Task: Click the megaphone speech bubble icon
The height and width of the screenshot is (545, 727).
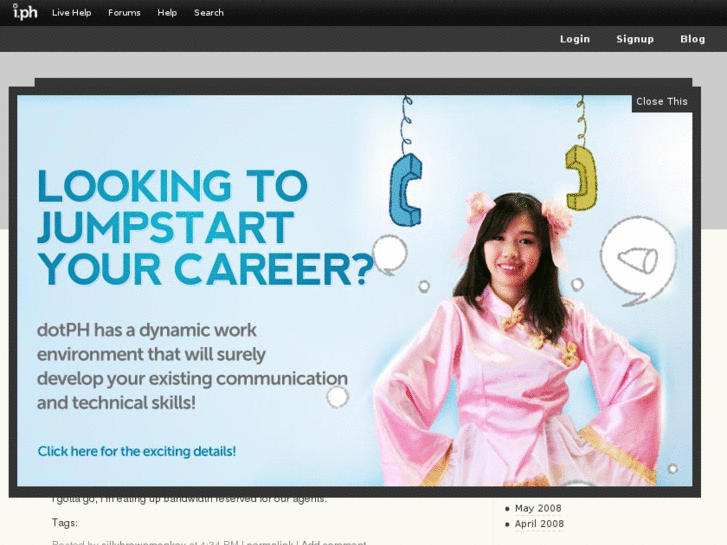Action: click(x=638, y=261)
